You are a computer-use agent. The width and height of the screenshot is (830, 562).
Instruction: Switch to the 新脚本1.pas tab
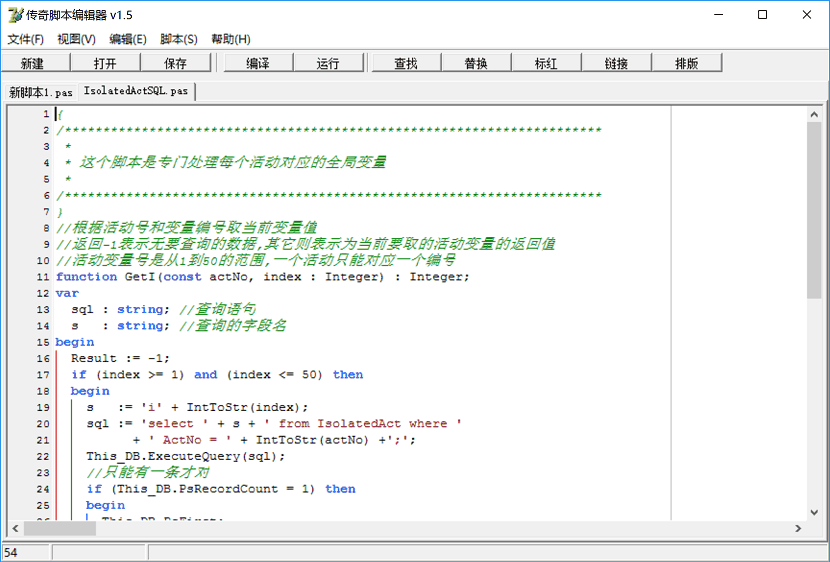click(x=41, y=92)
